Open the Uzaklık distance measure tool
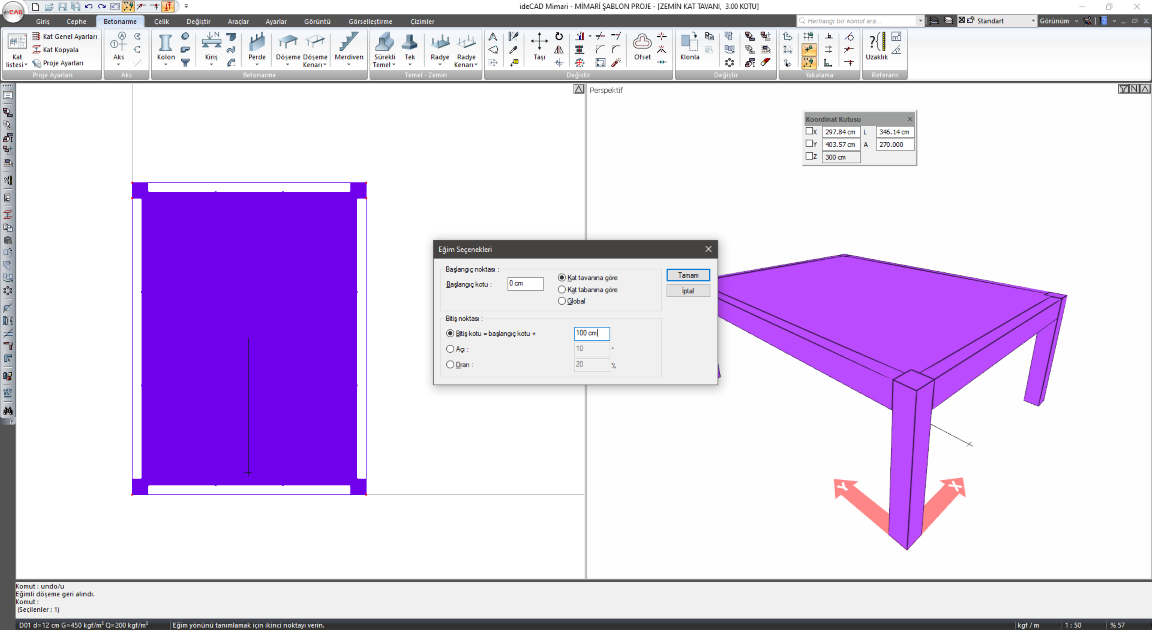This screenshot has width=1152, height=630. (x=876, y=45)
